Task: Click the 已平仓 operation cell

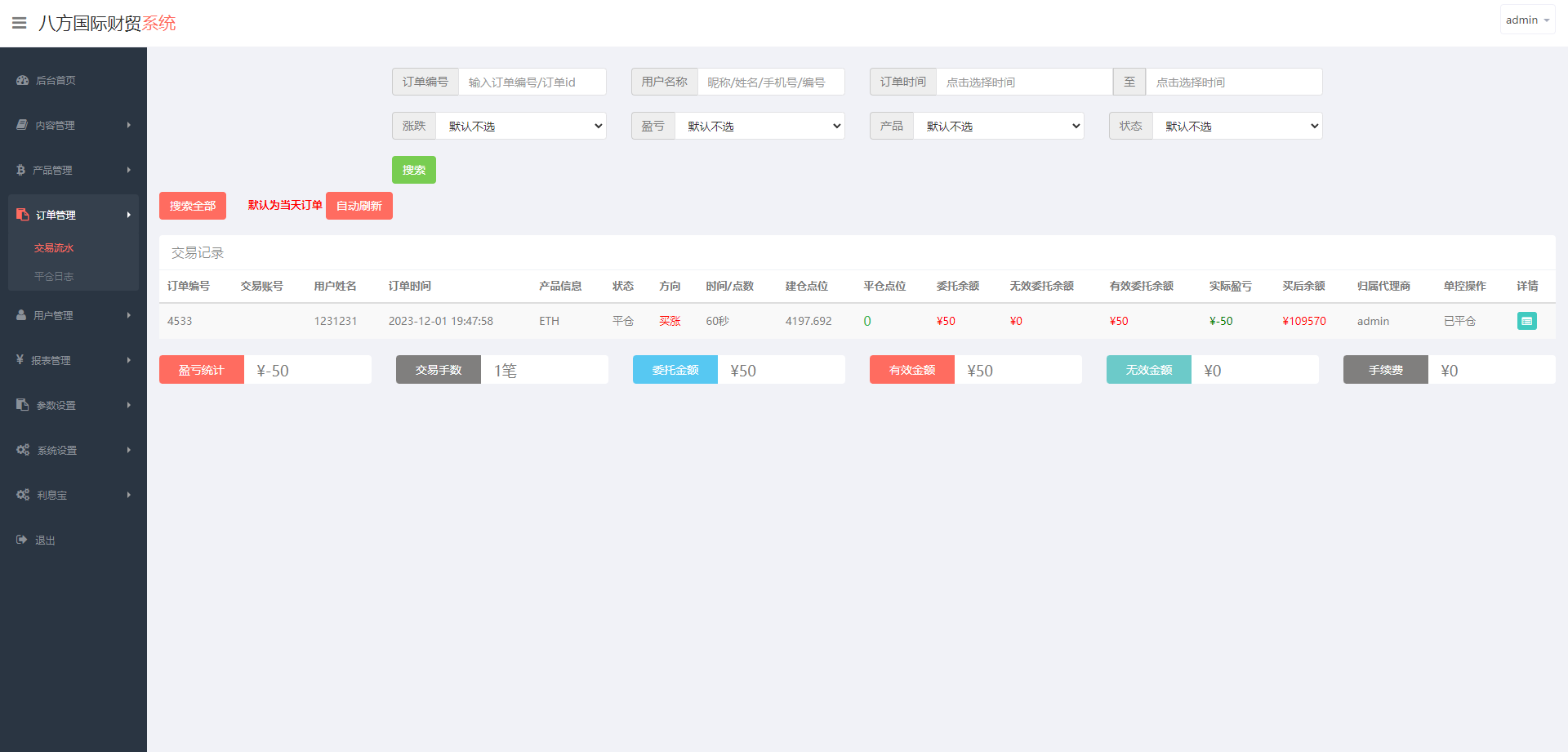Action: [x=1459, y=321]
